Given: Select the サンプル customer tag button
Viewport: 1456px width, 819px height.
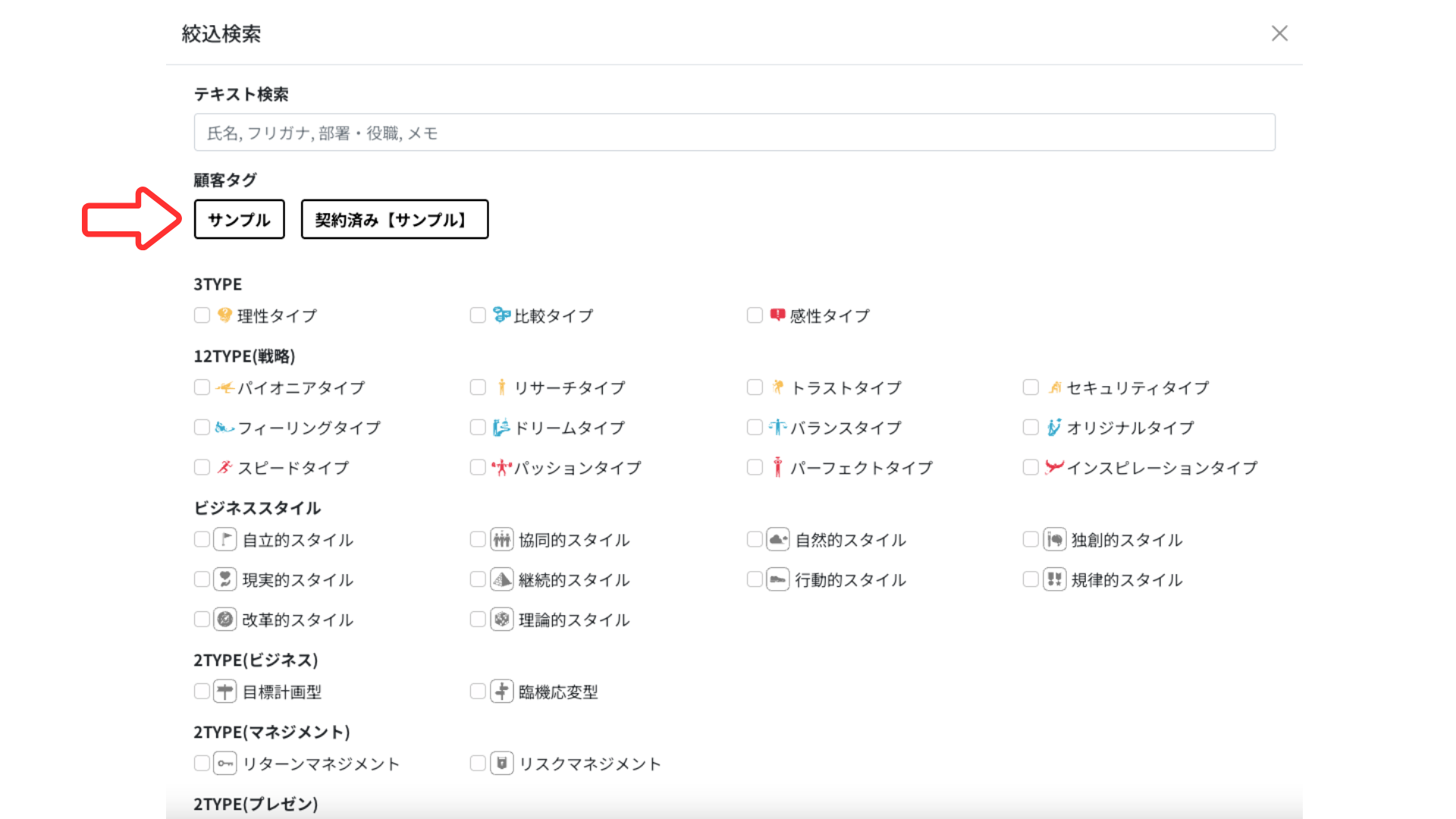Looking at the screenshot, I should pos(239,219).
